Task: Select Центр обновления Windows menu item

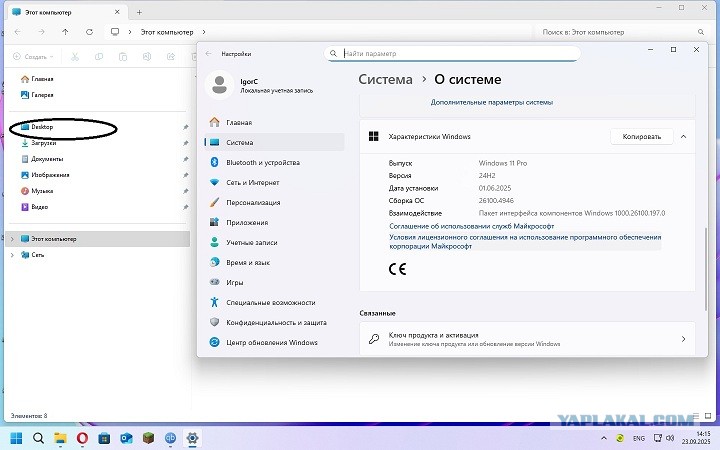Action: pyautogui.click(x=274, y=343)
